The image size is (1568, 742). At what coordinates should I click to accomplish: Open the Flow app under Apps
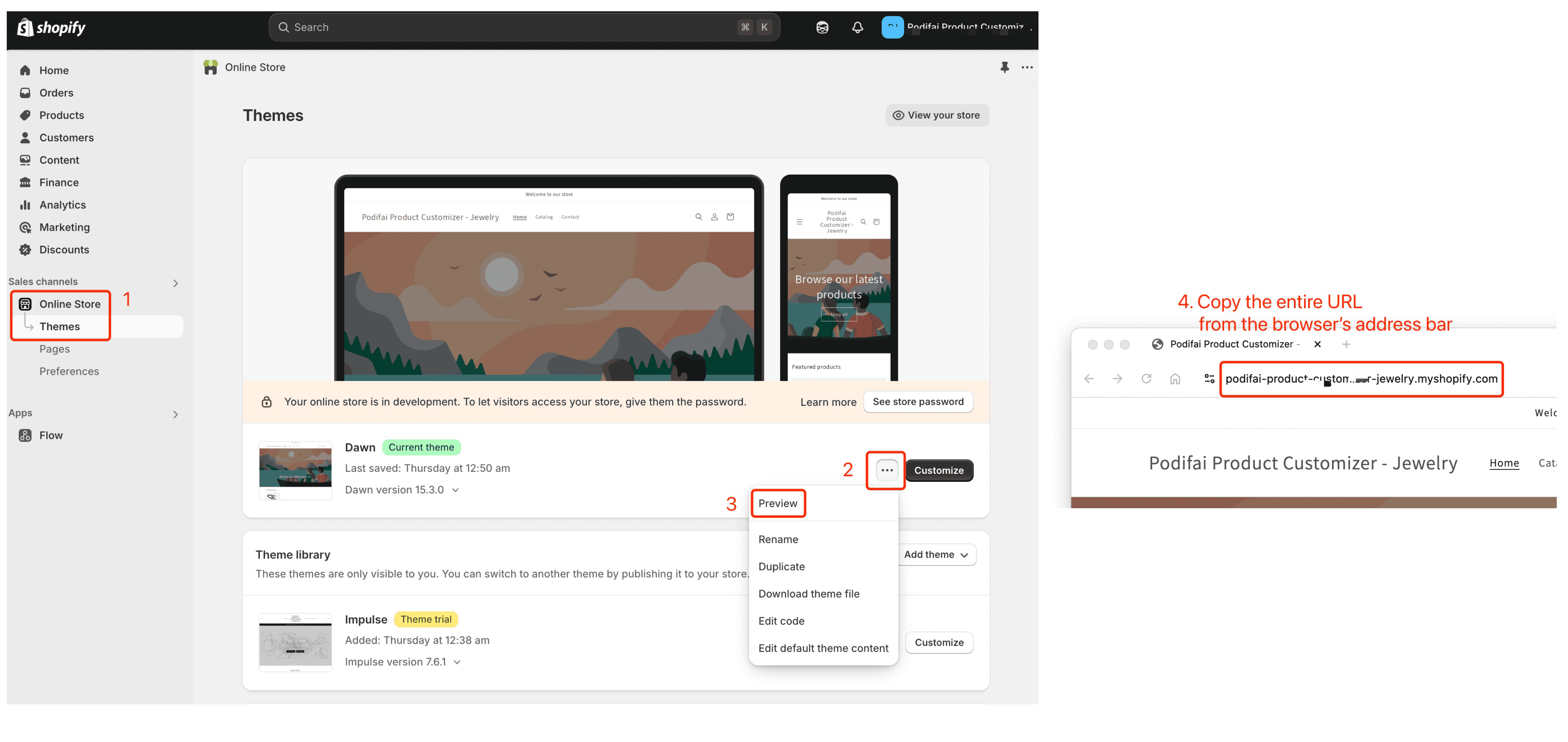[51, 435]
